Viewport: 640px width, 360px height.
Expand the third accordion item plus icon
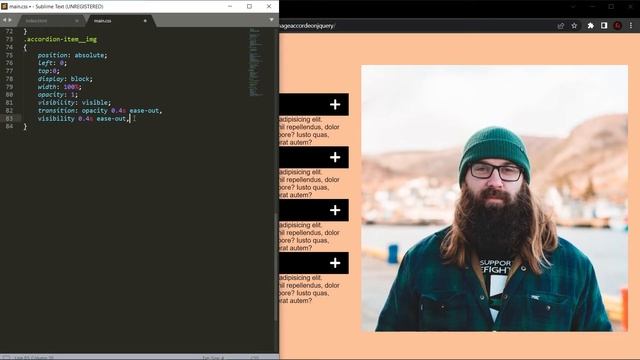pyautogui.click(x=335, y=210)
